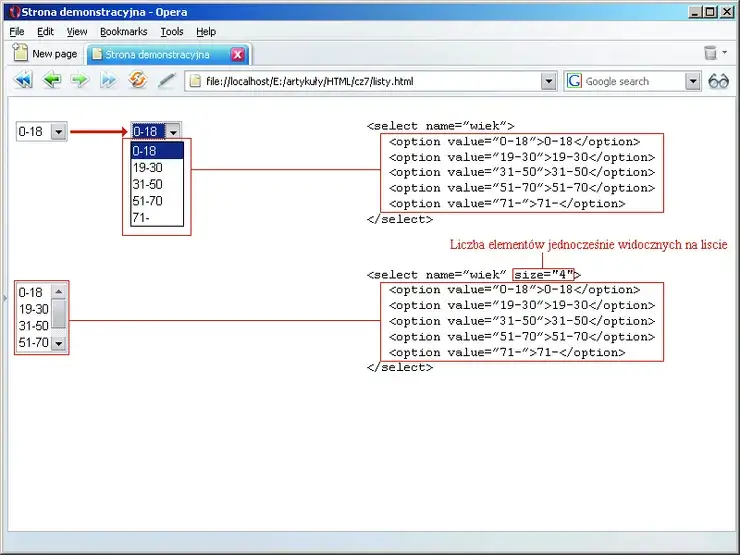740x555 pixels.
Task: Open the View menu
Action: (76, 32)
